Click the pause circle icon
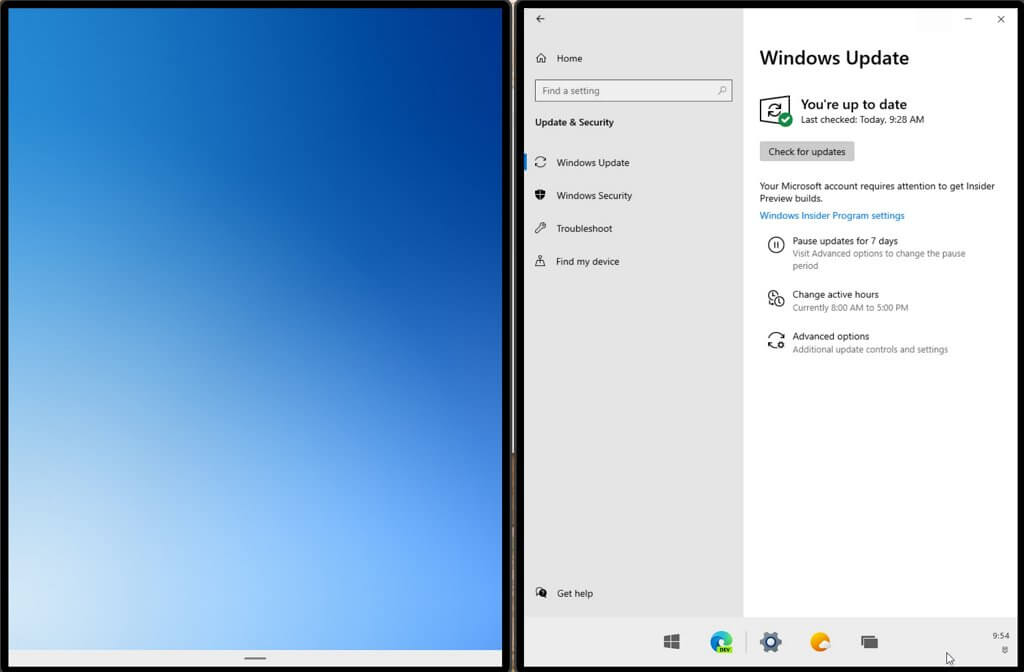The width and height of the screenshot is (1024, 672). click(776, 245)
